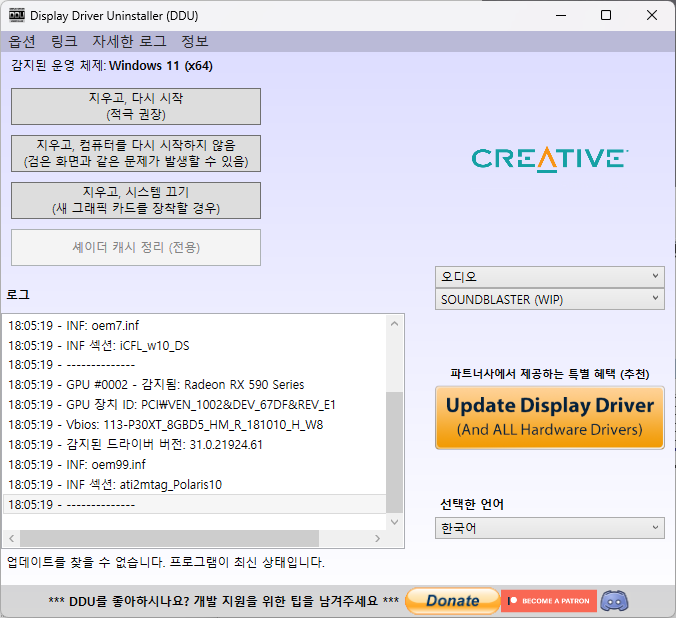Click 지우고, 컴퓨터를 다시 시작하지 않음 button
Viewport: 676px width, 618px height.
point(136,154)
